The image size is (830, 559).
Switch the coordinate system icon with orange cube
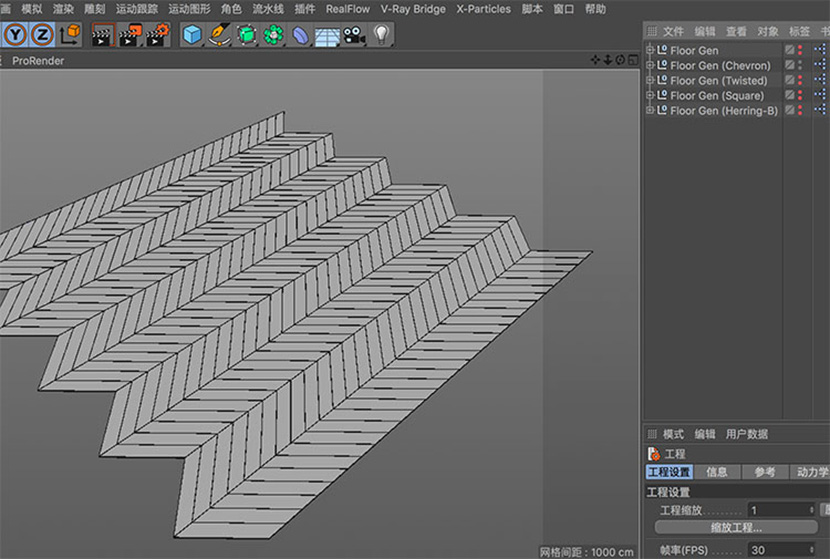[69, 35]
